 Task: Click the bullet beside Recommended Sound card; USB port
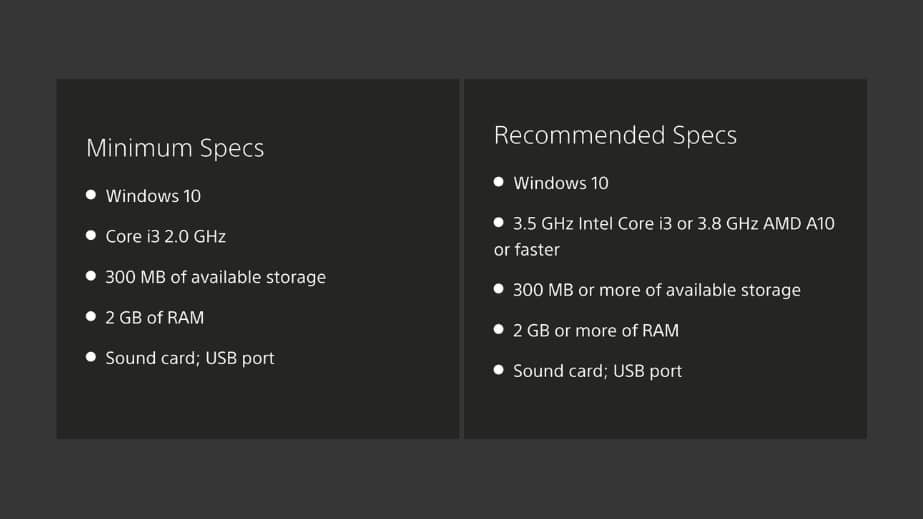click(x=499, y=370)
